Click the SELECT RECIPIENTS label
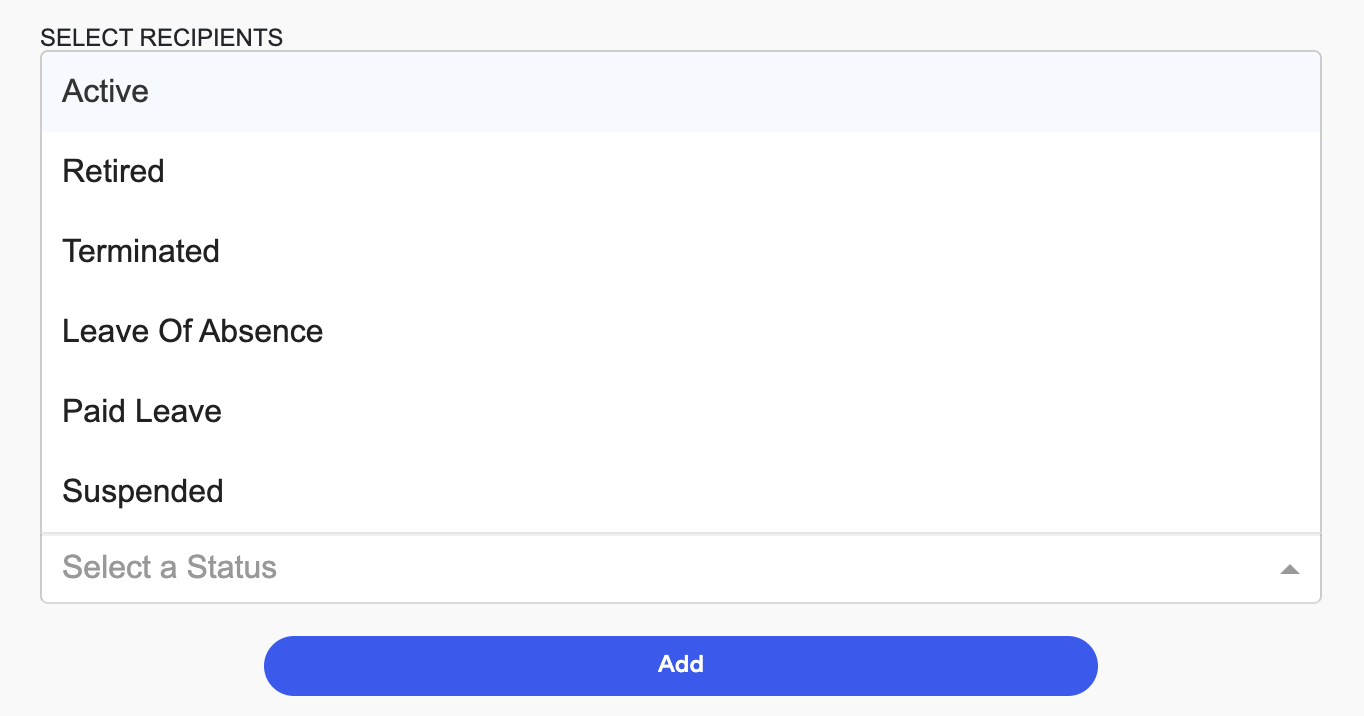The height and width of the screenshot is (716, 1364). [162, 38]
